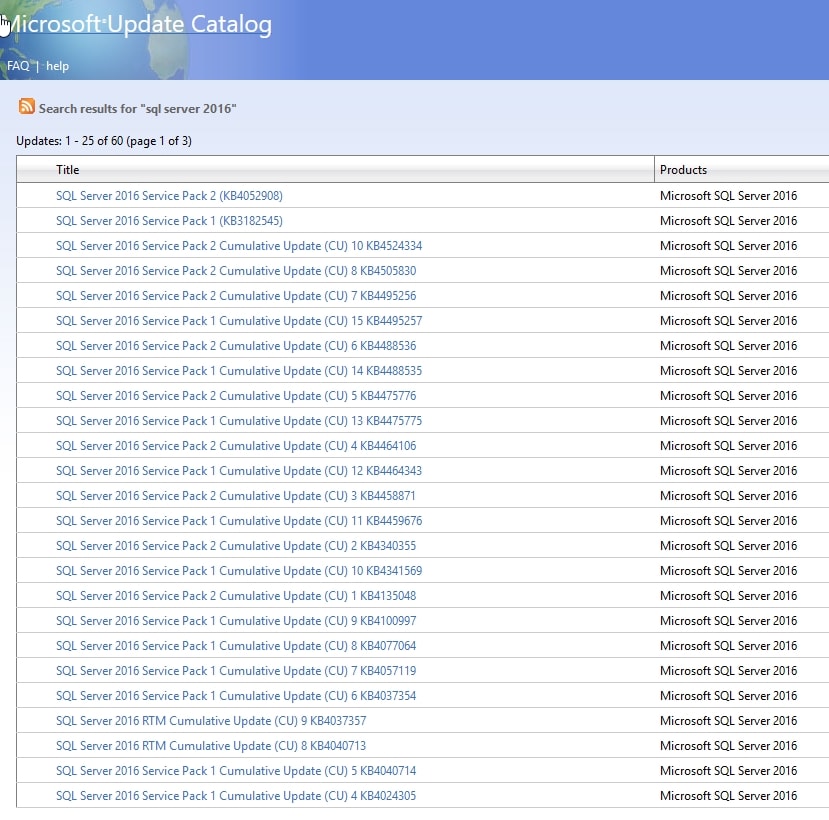The width and height of the screenshot is (829, 820).
Task: Open SP2 Cumulative Update 7 KB4495256
Action: click(236, 296)
